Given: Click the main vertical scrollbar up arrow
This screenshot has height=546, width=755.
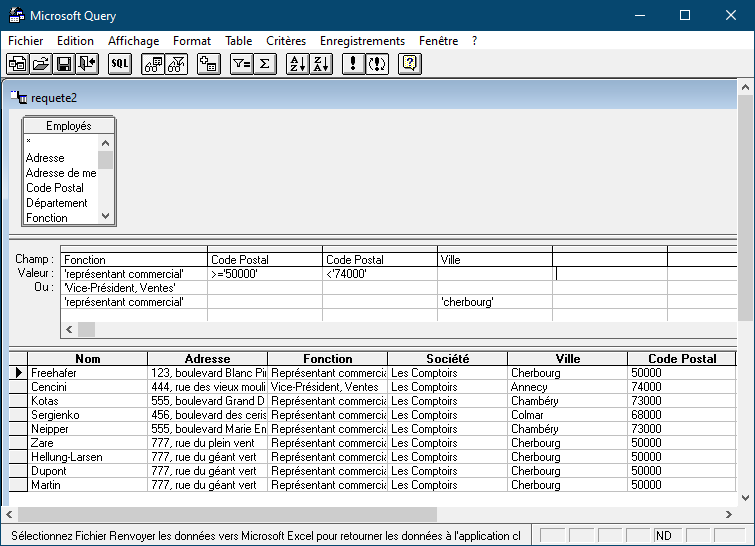Looking at the screenshot, I should coord(745,87).
